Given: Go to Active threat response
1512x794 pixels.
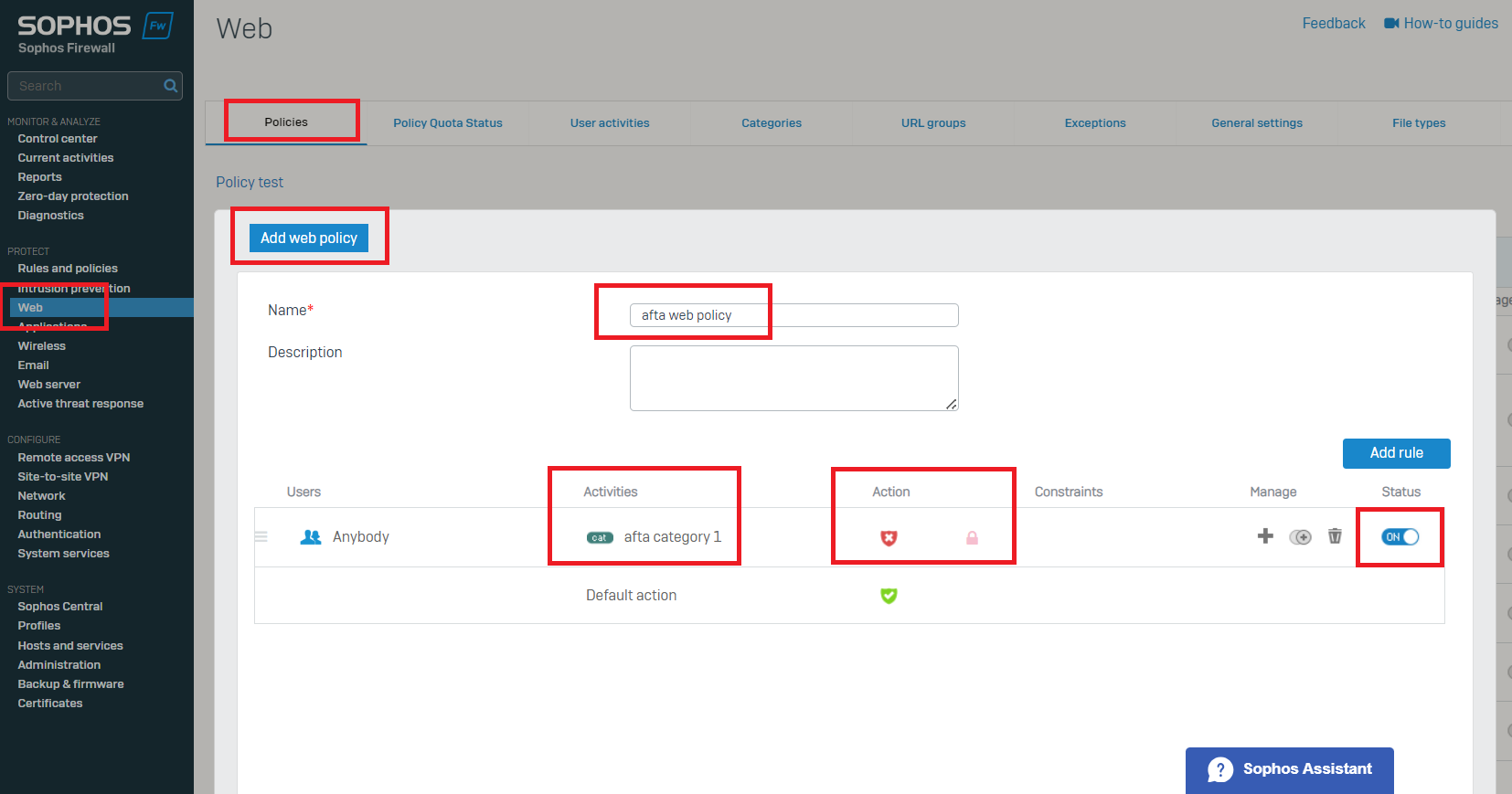Looking at the screenshot, I should click(80, 404).
